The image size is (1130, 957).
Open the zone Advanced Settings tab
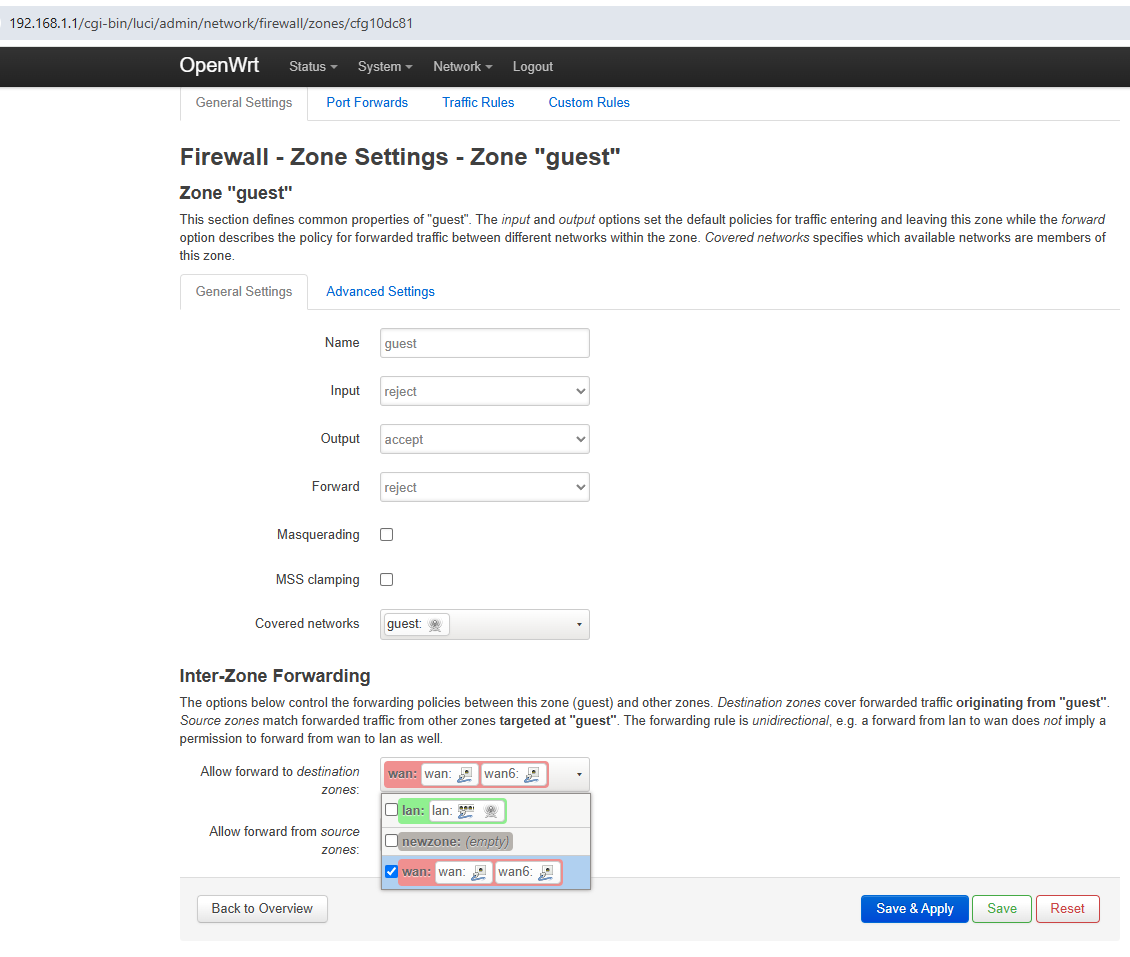point(380,291)
